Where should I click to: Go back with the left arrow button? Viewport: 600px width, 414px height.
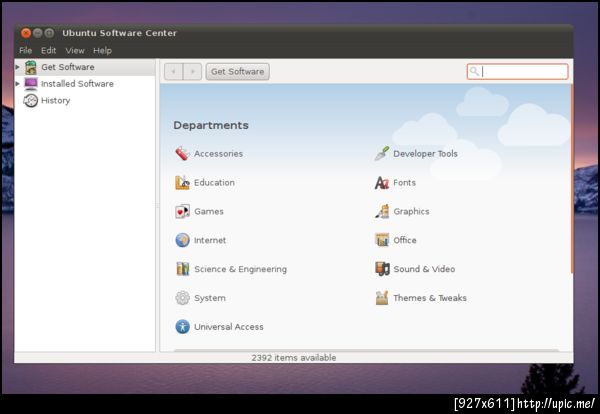[x=174, y=72]
